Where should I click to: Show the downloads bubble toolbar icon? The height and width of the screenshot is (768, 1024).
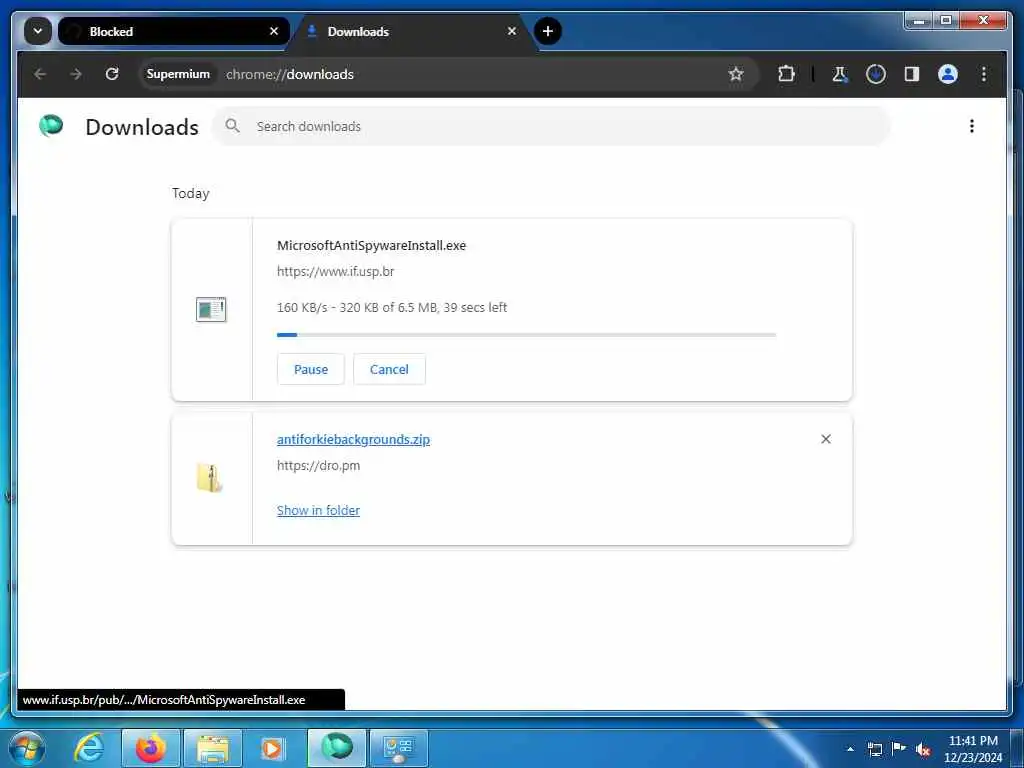876,74
